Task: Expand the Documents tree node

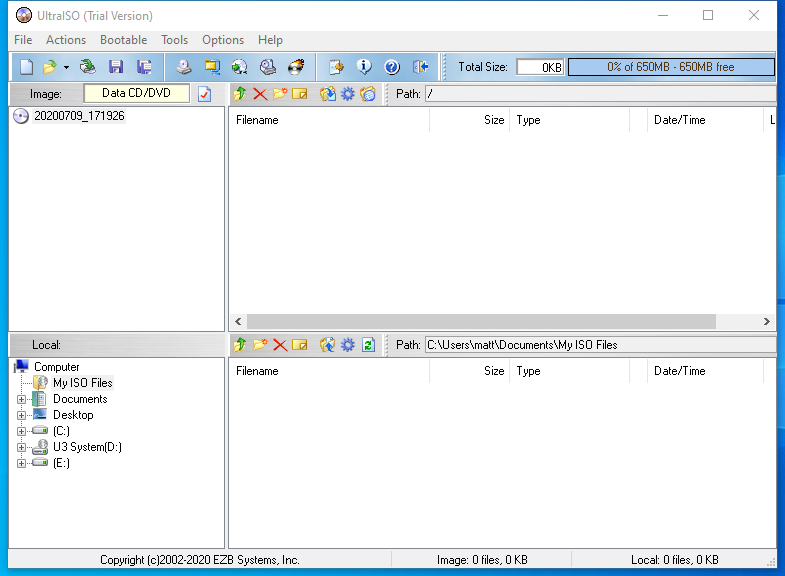Action: coord(21,399)
